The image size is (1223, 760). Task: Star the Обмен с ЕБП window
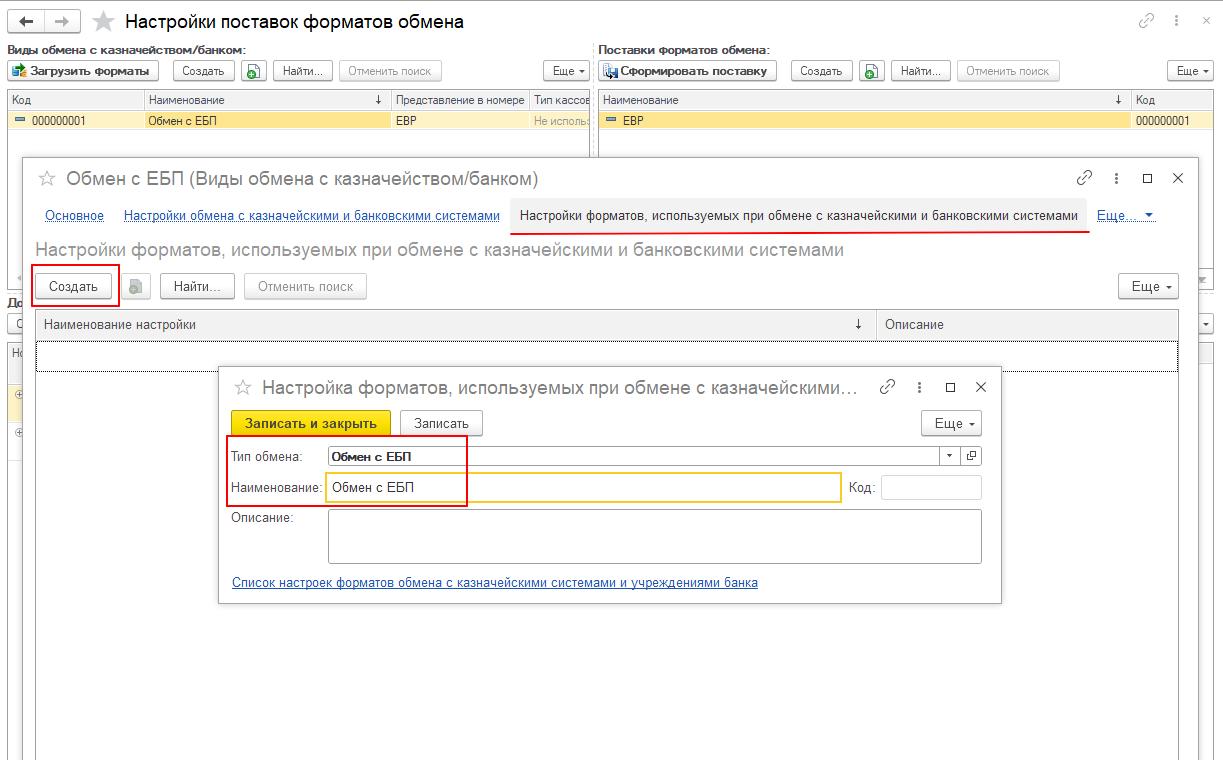click(x=46, y=179)
